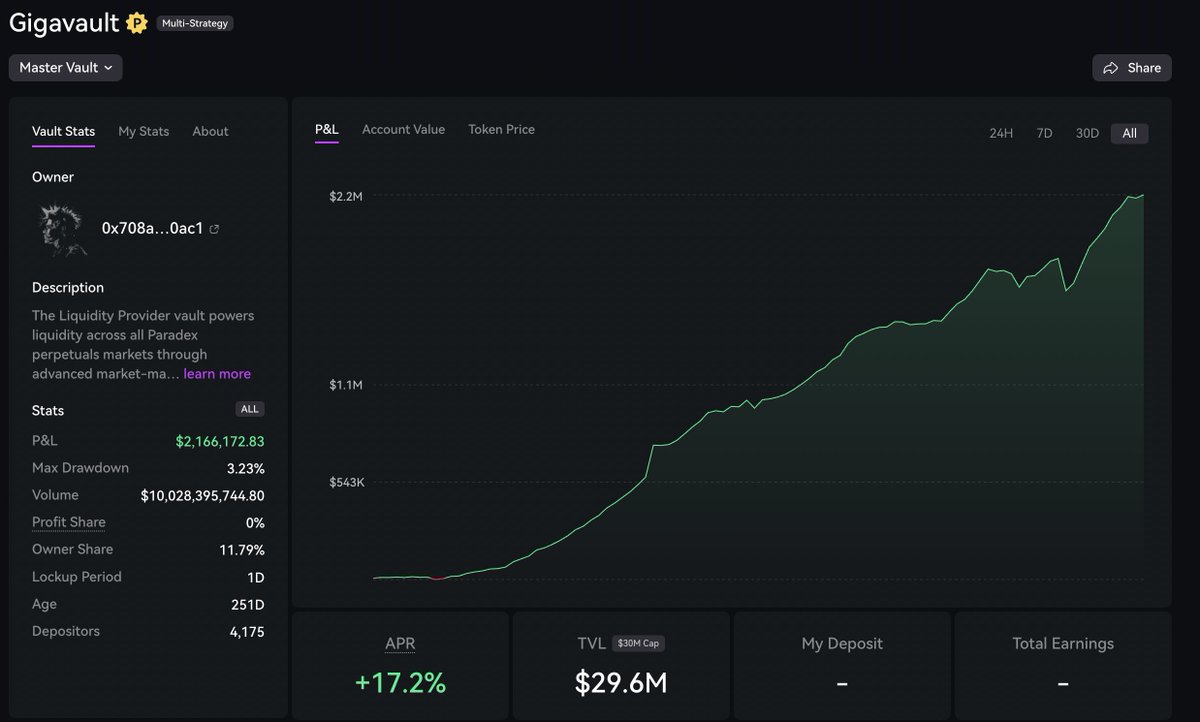Click the Owner Share value 11.79%
Viewport: 1200px width, 722px height.
click(242, 550)
